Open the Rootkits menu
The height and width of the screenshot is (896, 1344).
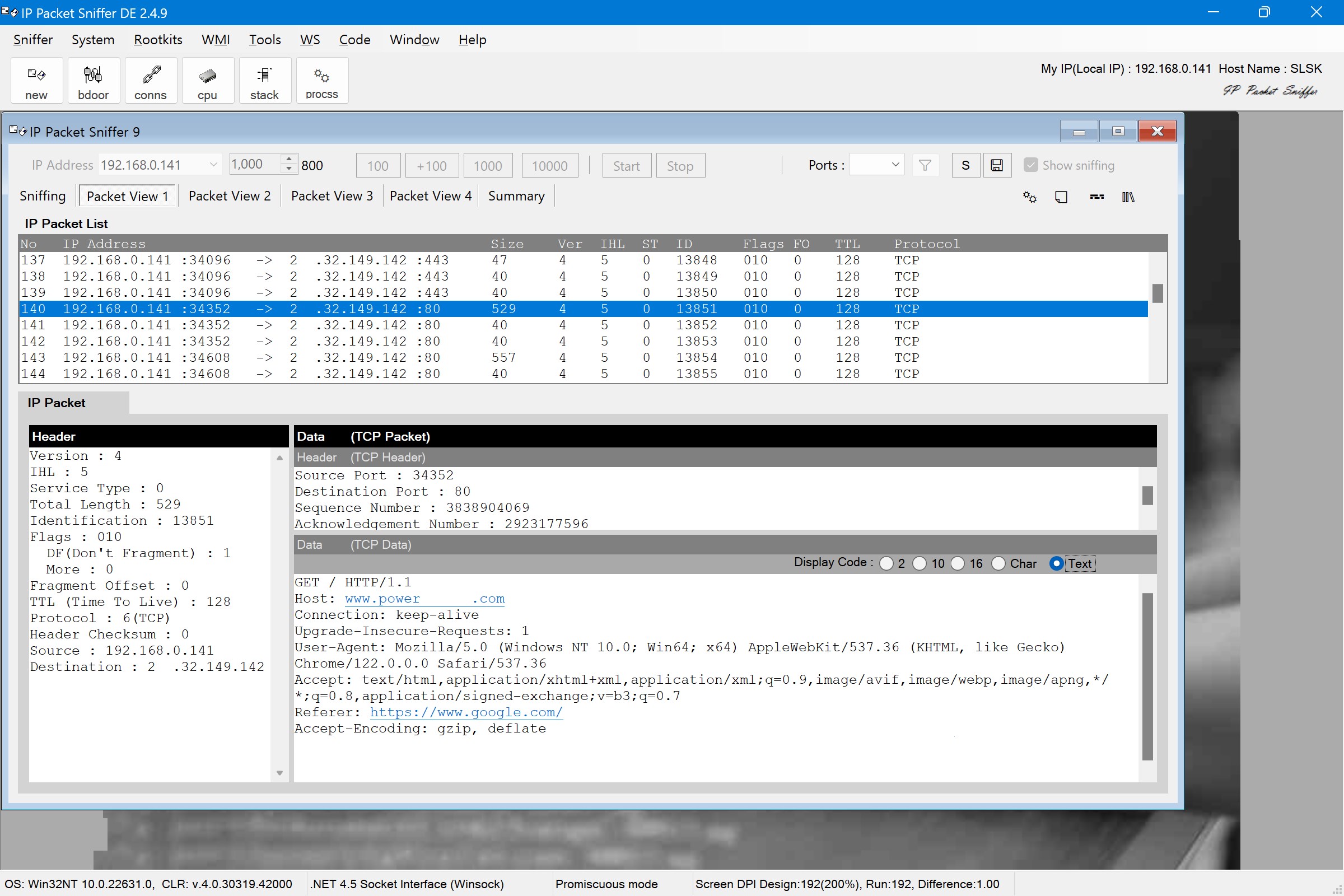tap(158, 39)
